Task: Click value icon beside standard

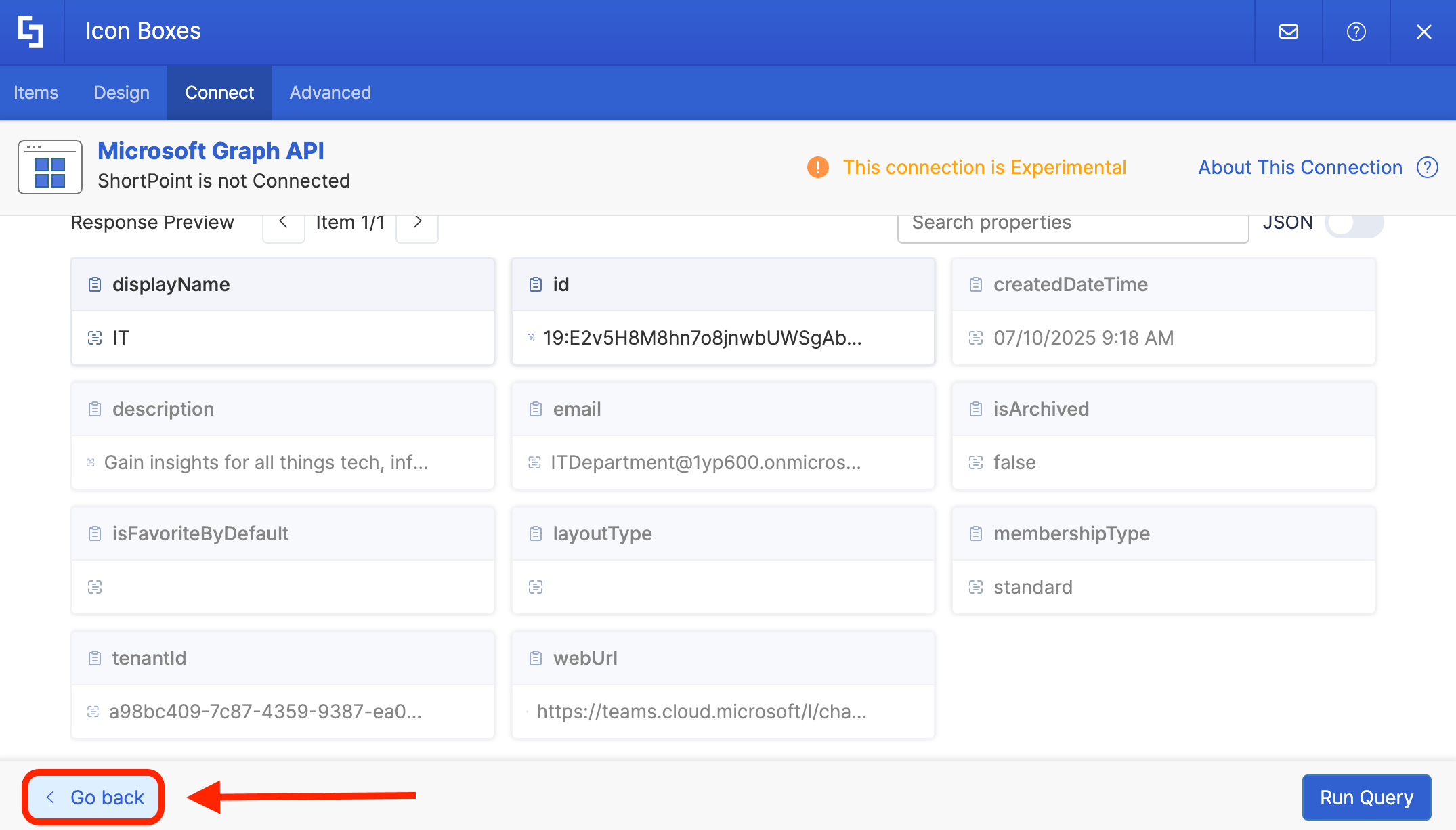Action: tap(976, 587)
